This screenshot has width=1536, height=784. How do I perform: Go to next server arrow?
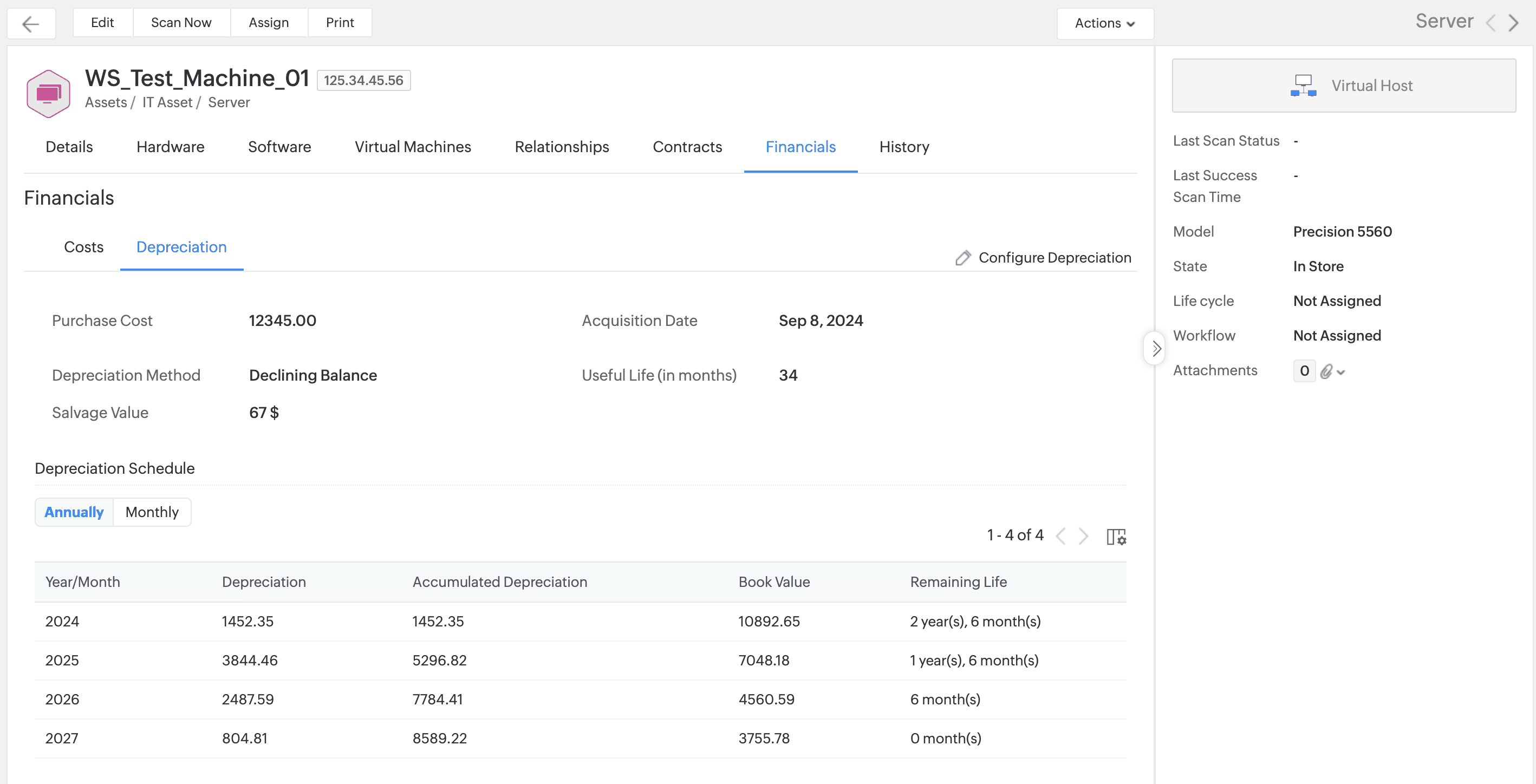pyautogui.click(x=1513, y=23)
